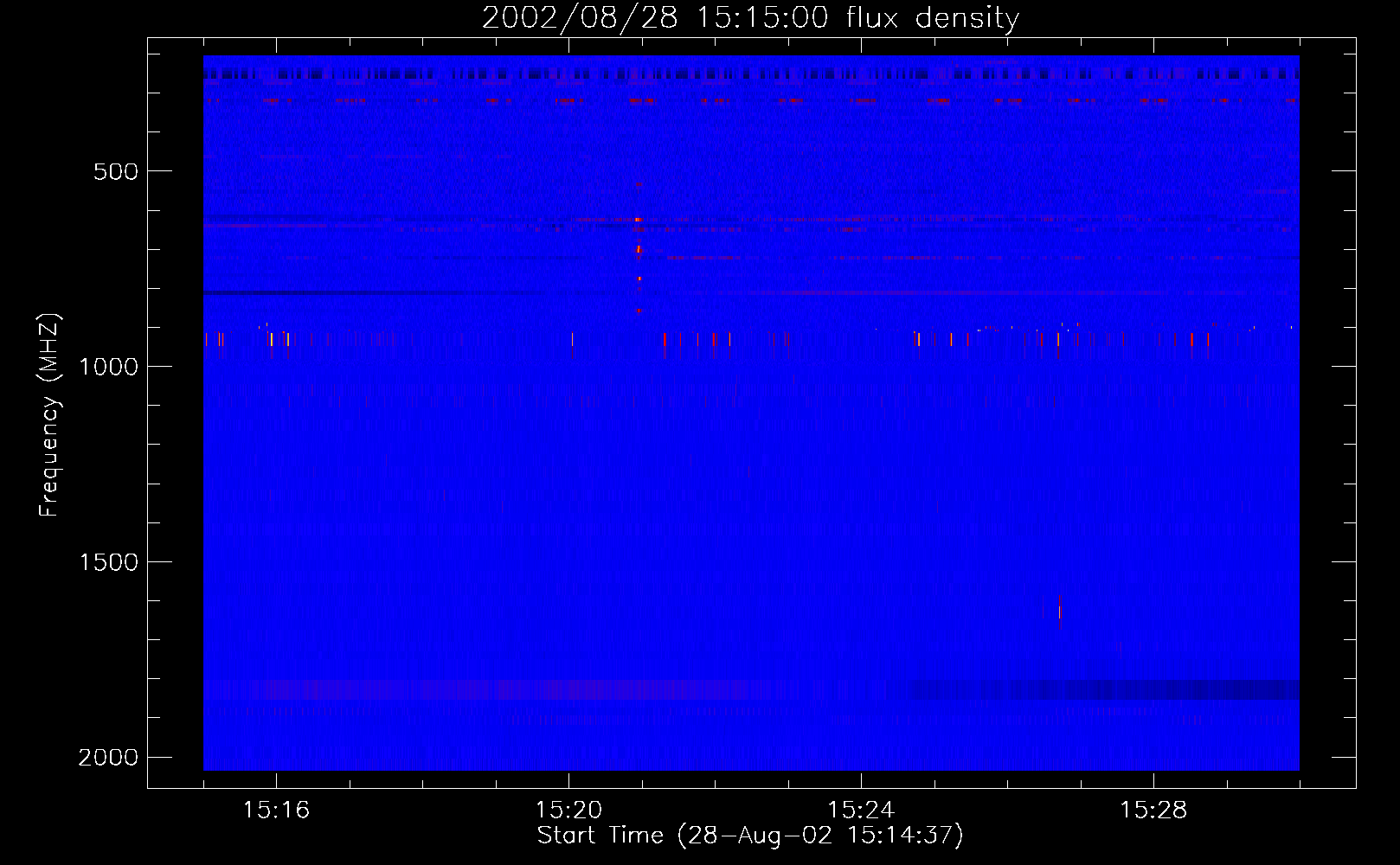Image resolution: width=1400 pixels, height=865 pixels.
Task: Click the 15:20 time axis label
Action: point(568,811)
